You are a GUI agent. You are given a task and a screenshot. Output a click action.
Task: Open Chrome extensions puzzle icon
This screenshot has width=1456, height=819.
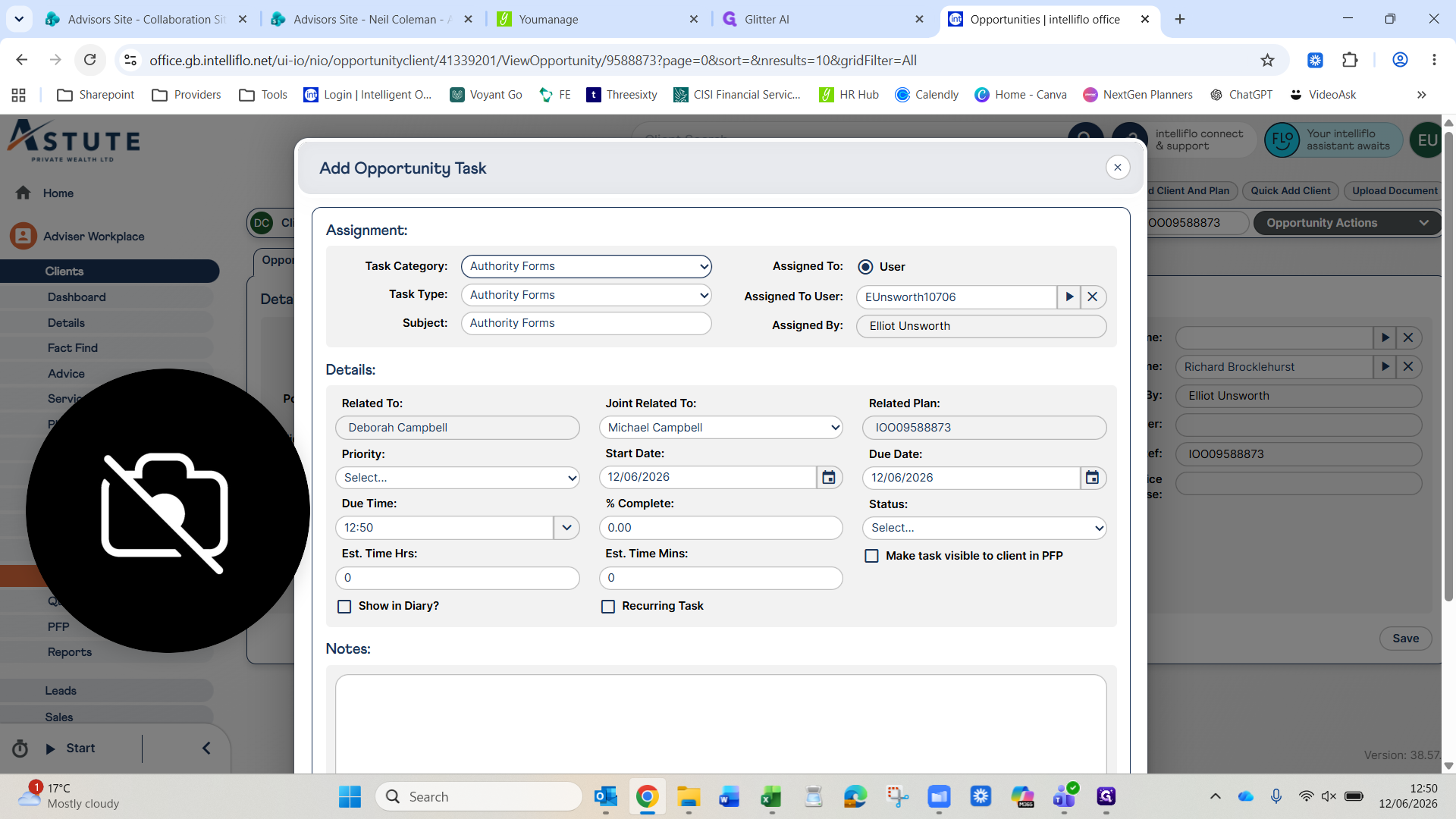pyautogui.click(x=1350, y=60)
